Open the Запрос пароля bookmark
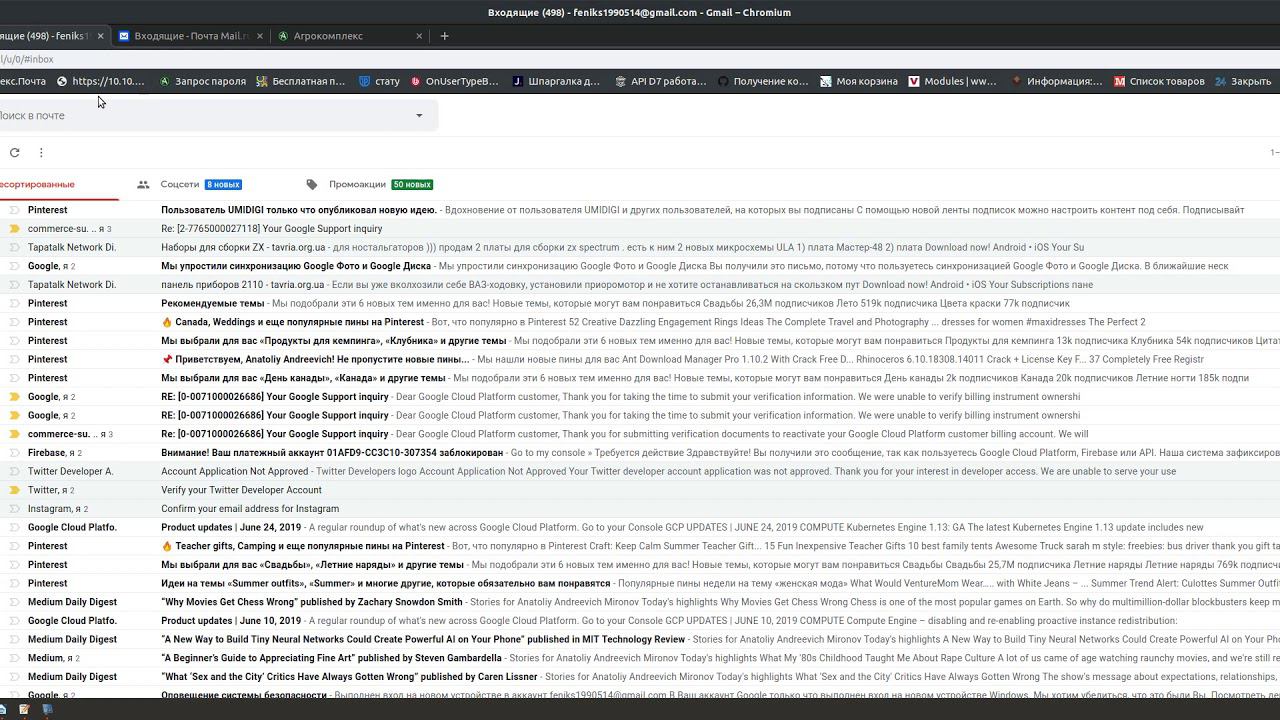 click(x=202, y=82)
